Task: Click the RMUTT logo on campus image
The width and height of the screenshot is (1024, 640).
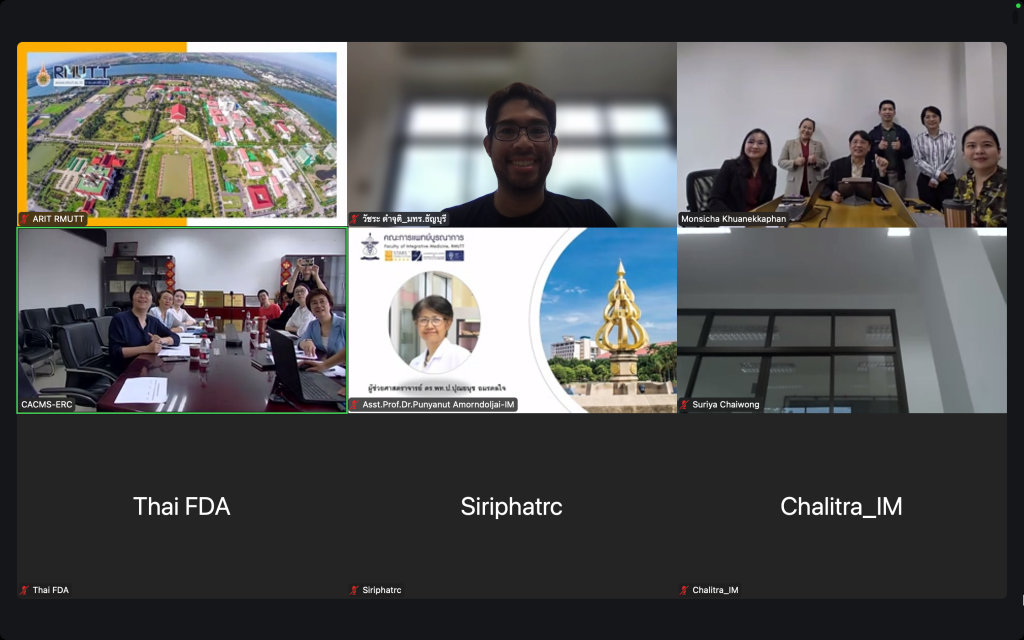Action: coord(60,74)
